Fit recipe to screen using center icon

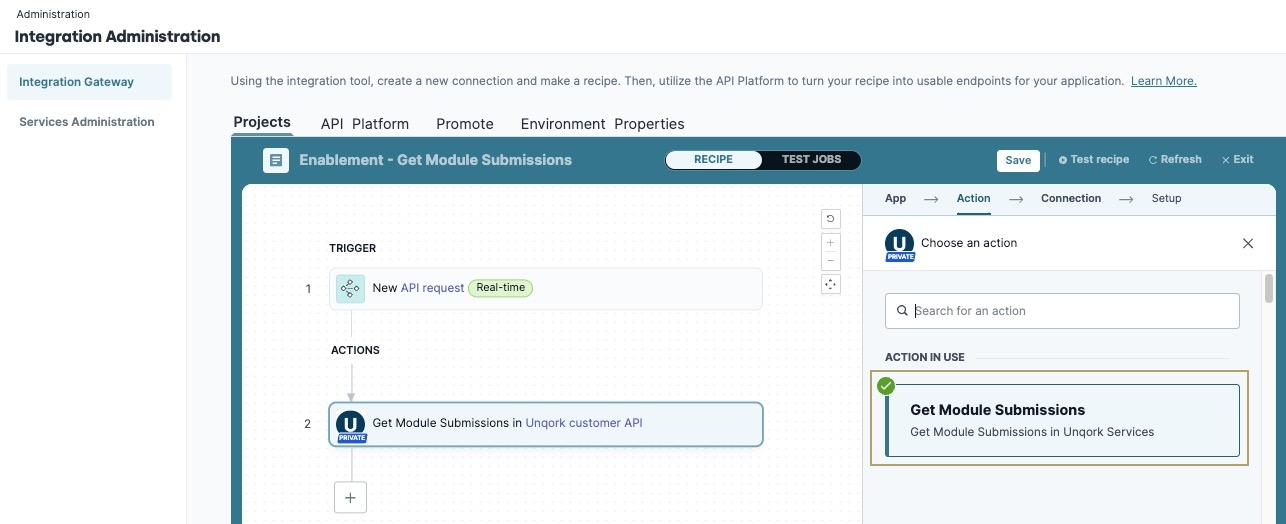[x=830, y=284]
